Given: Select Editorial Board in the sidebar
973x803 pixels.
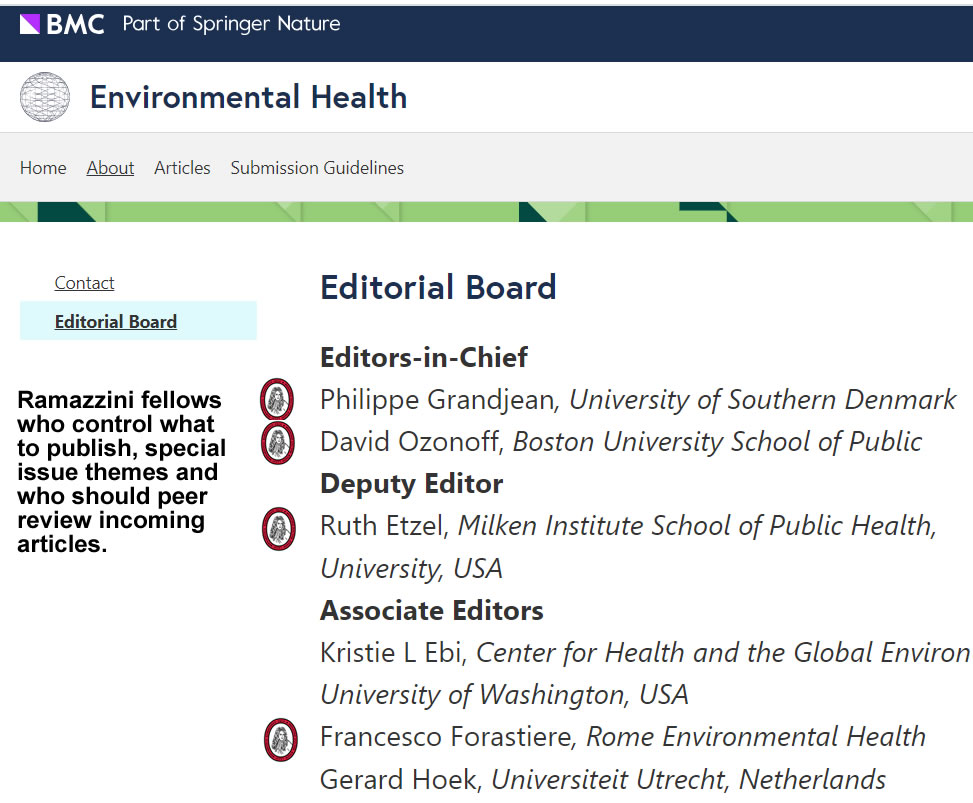Looking at the screenshot, I should pyautogui.click(x=116, y=322).
